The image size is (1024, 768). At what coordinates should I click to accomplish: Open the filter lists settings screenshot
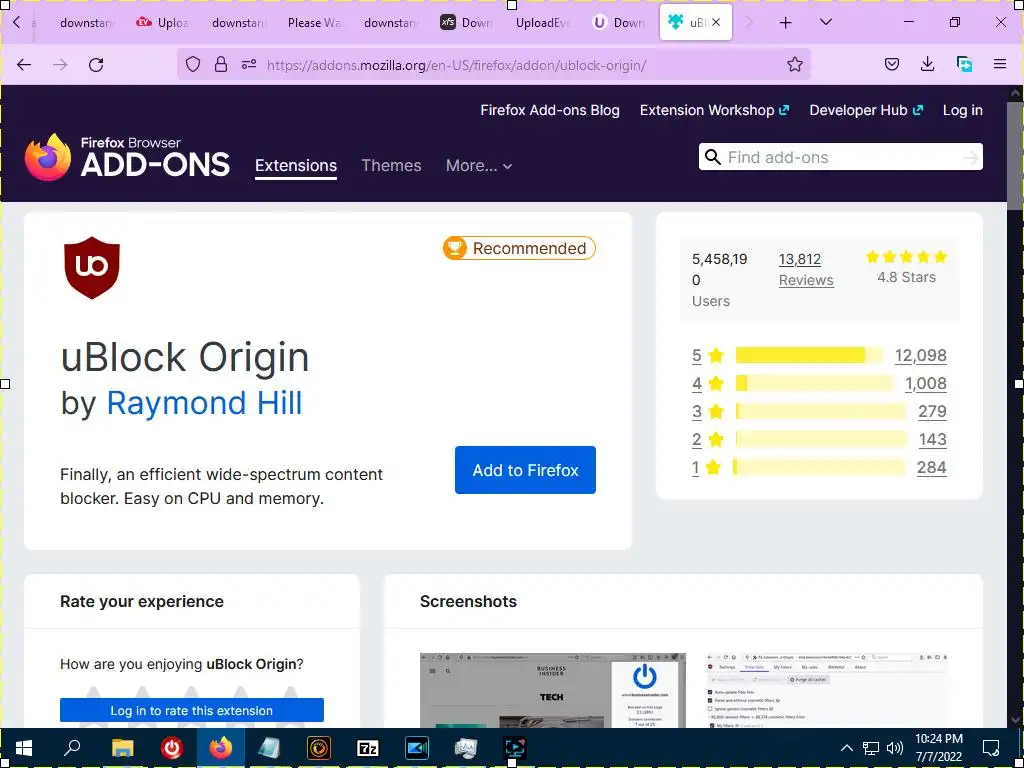tap(827, 690)
